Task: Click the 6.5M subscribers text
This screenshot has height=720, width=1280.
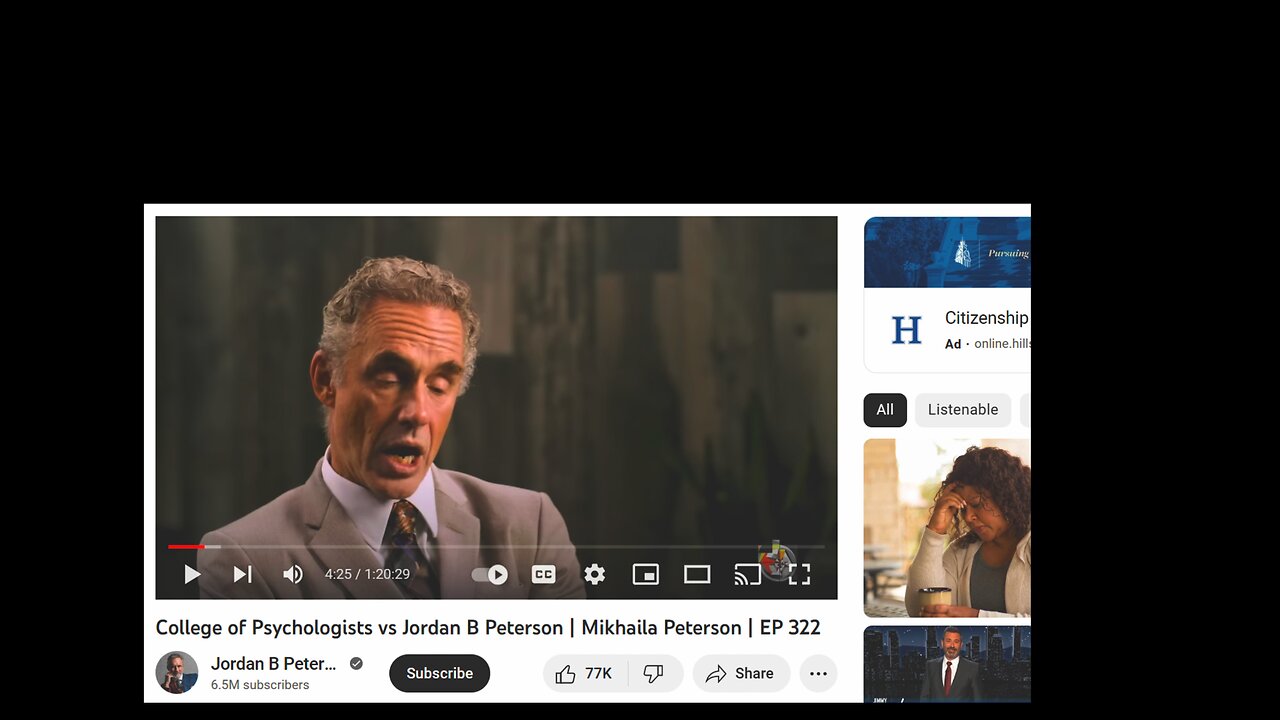Action: 260,685
